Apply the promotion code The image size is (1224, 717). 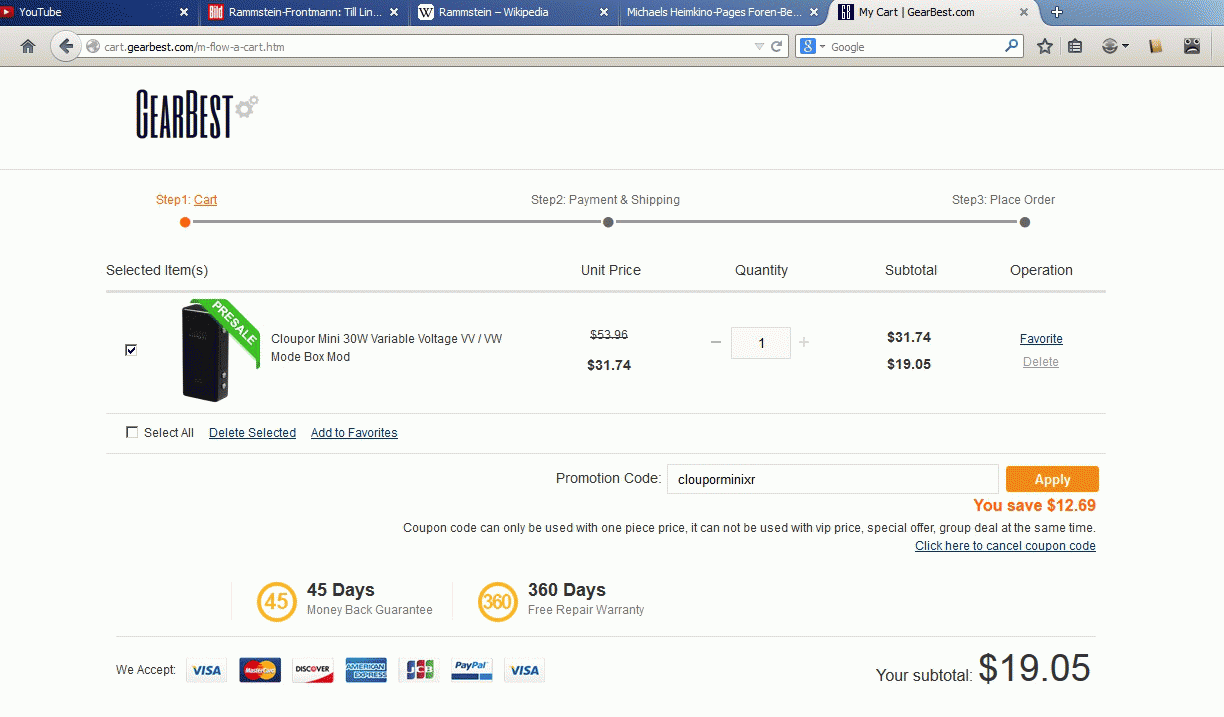tap(1052, 479)
